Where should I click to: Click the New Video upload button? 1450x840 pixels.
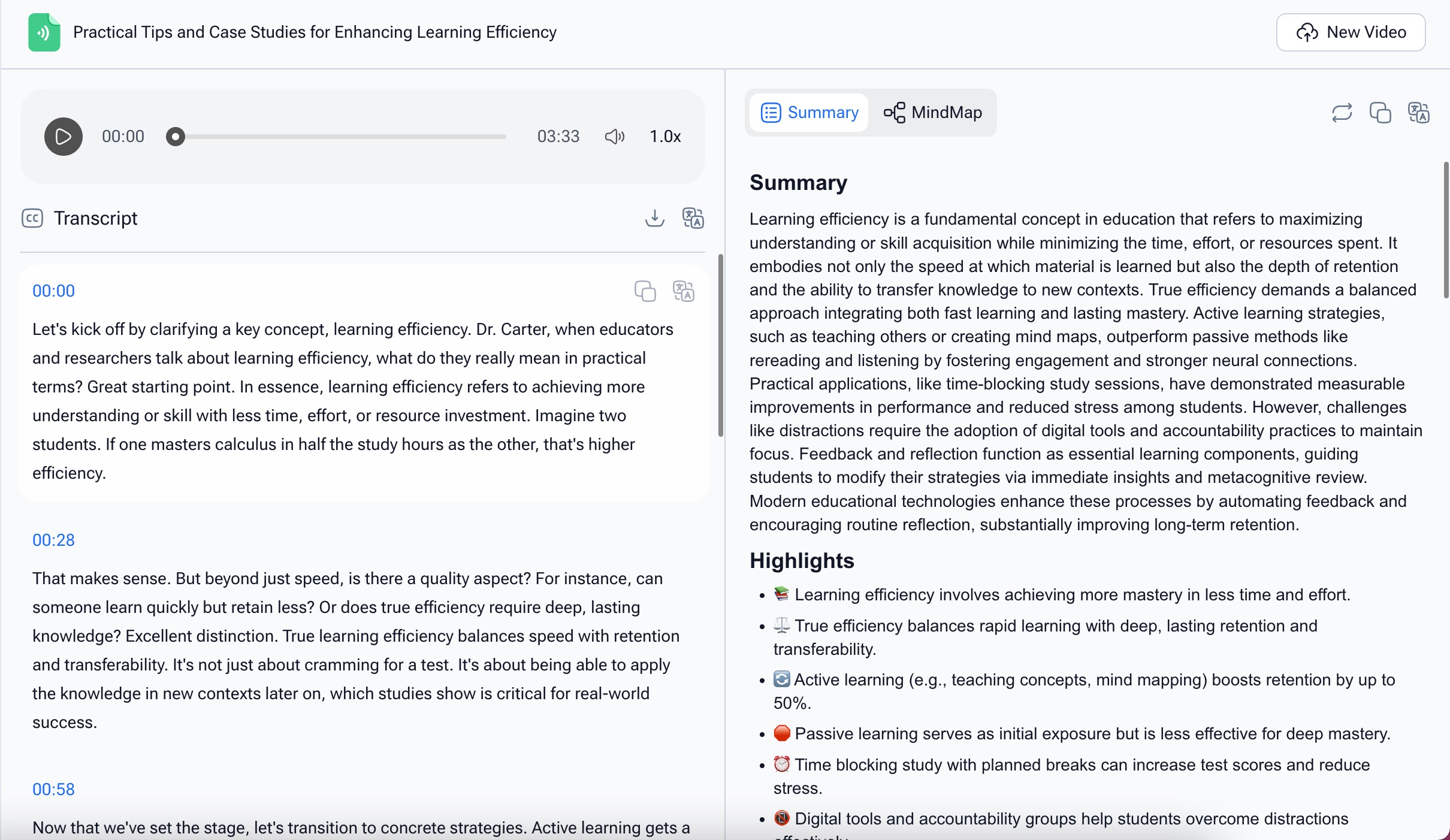(1351, 32)
